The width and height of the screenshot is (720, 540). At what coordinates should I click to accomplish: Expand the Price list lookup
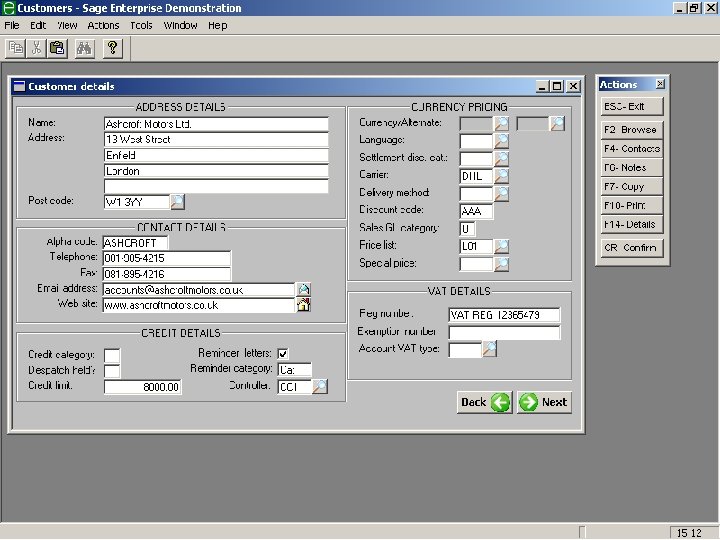pos(502,245)
